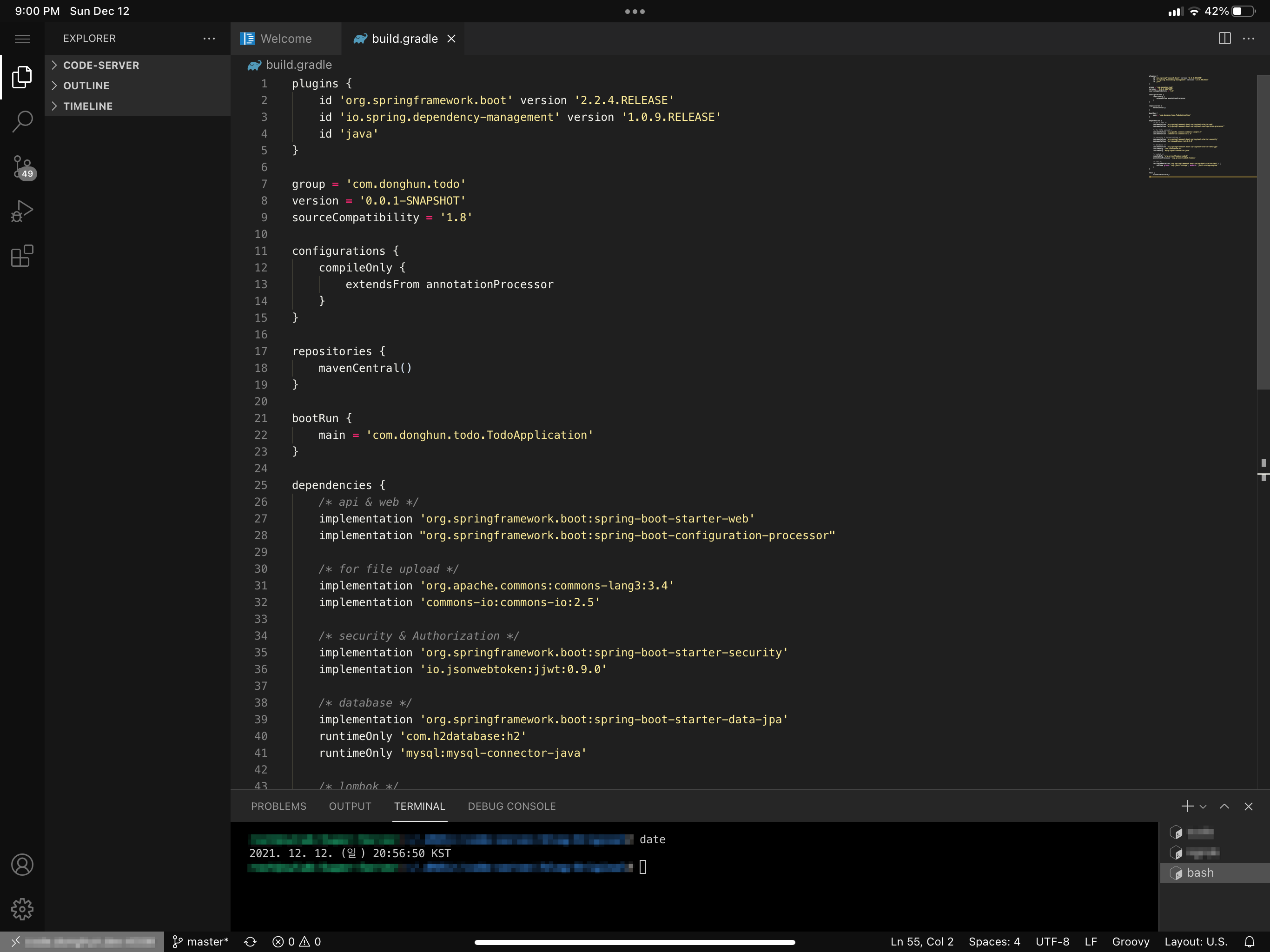Change end of line sequence LF
1270x952 pixels.
(x=1091, y=942)
